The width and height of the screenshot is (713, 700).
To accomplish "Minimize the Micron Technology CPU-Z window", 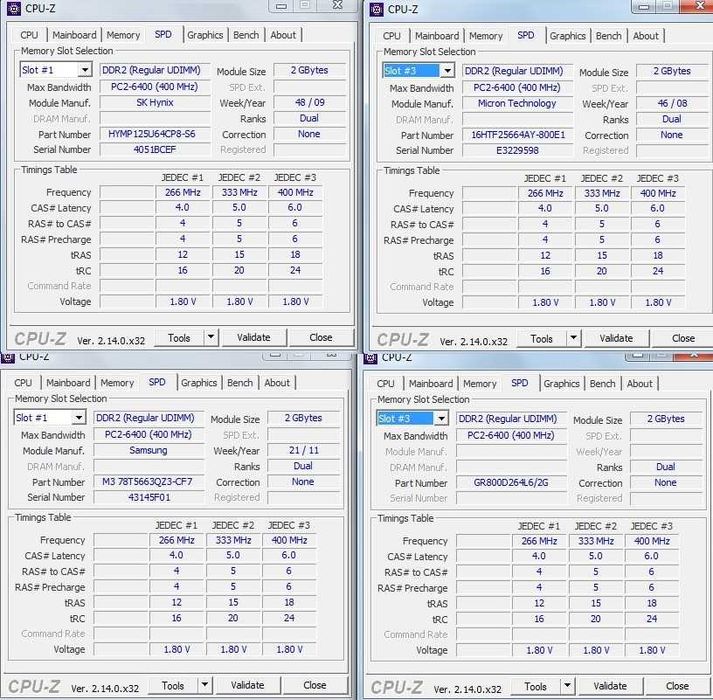I will pyautogui.click(x=644, y=6).
